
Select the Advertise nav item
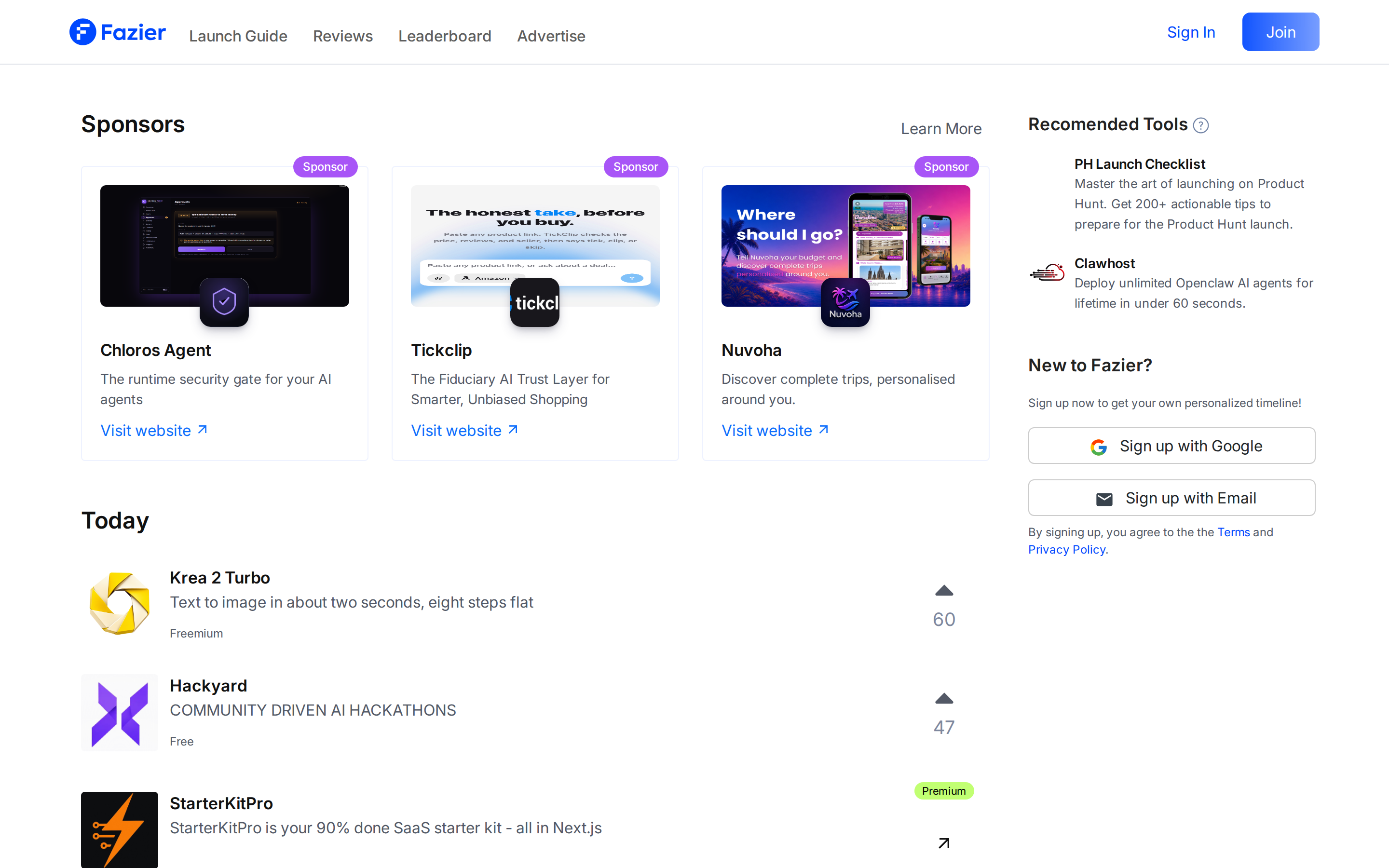click(x=551, y=36)
